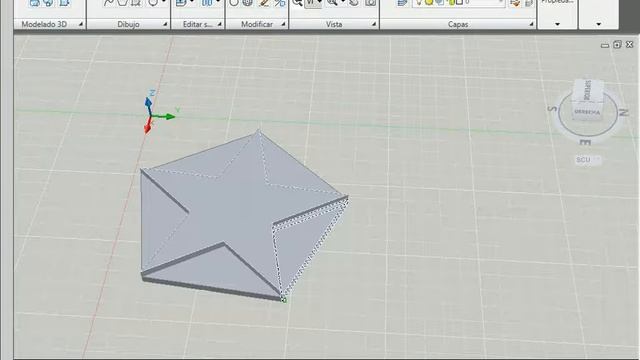640x360 pixels.
Task: Restore the drawing viewport window
Action: coord(617,44)
